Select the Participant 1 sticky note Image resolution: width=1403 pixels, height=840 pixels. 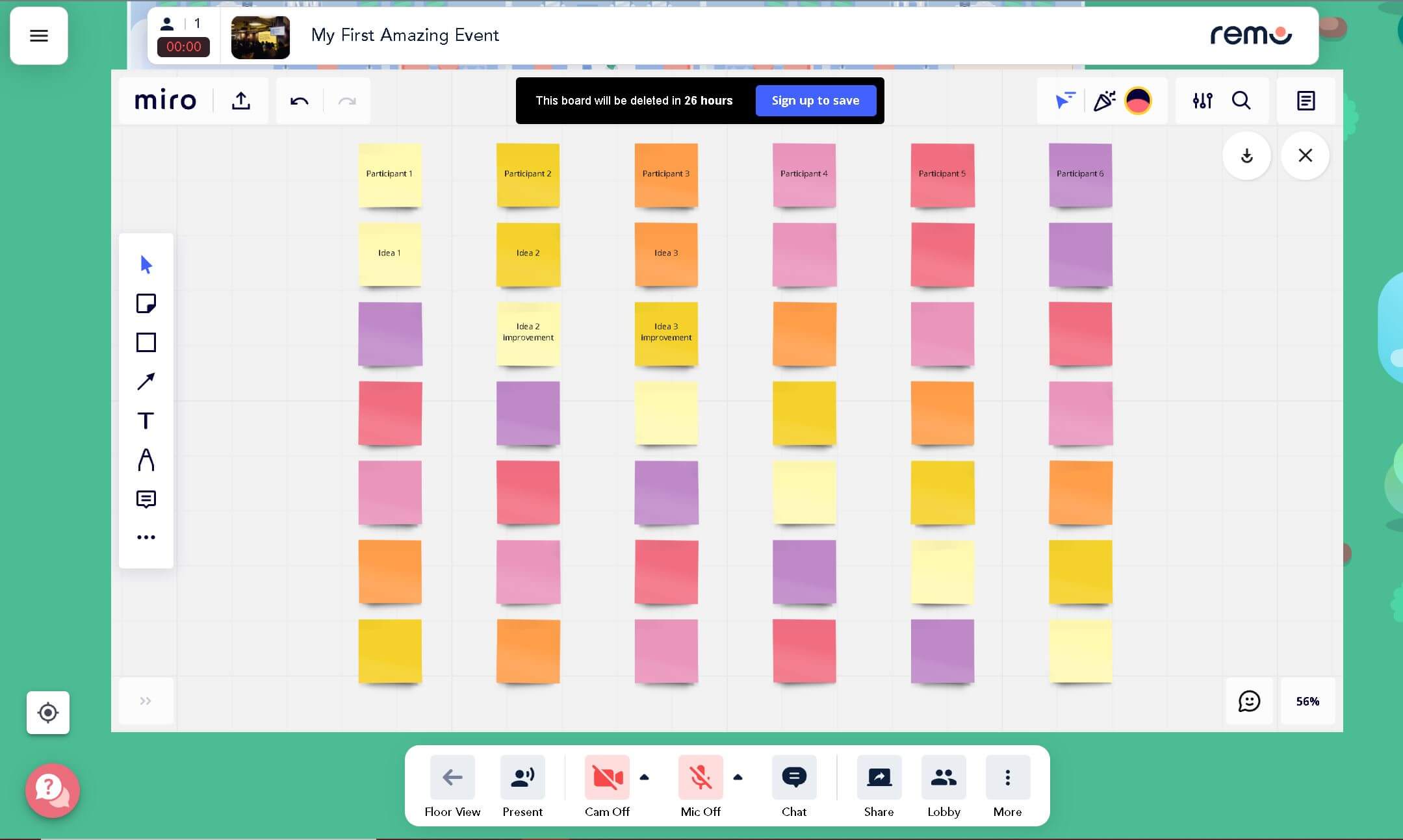(x=390, y=175)
